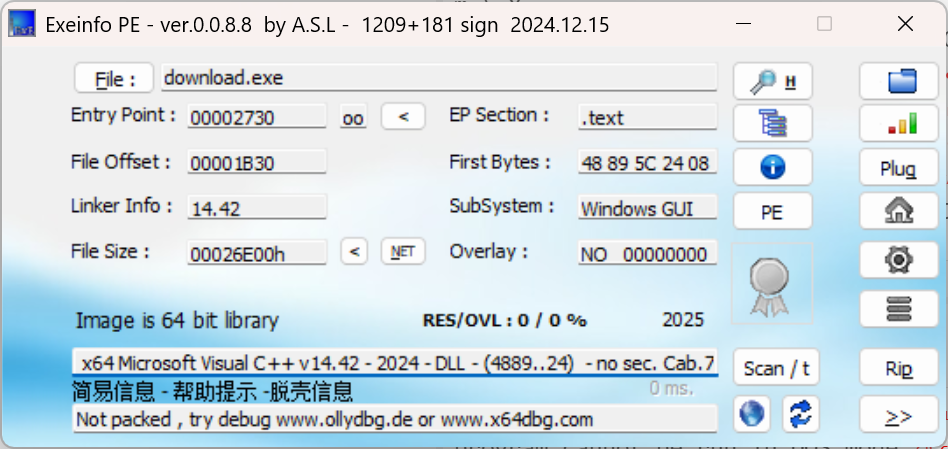Click the globe web icon
Viewport: 948px width, 449px height.
click(751, 414)
